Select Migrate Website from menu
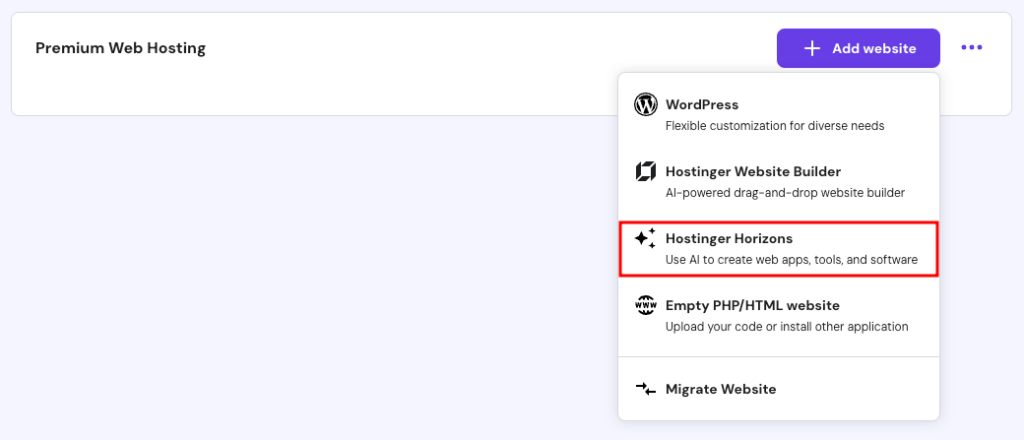This screenshot has width=1024, height=440. [x=778, y=390]
